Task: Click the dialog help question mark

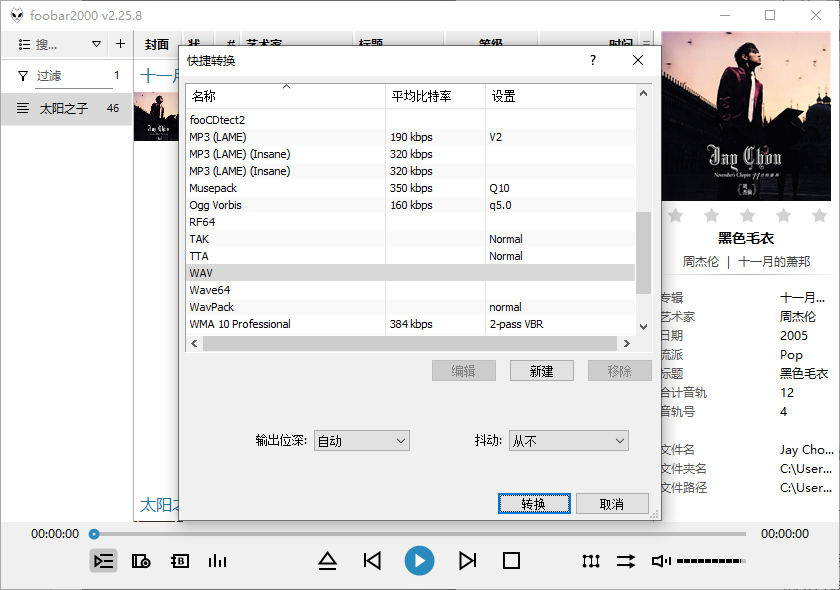Action: click(592, 60)
